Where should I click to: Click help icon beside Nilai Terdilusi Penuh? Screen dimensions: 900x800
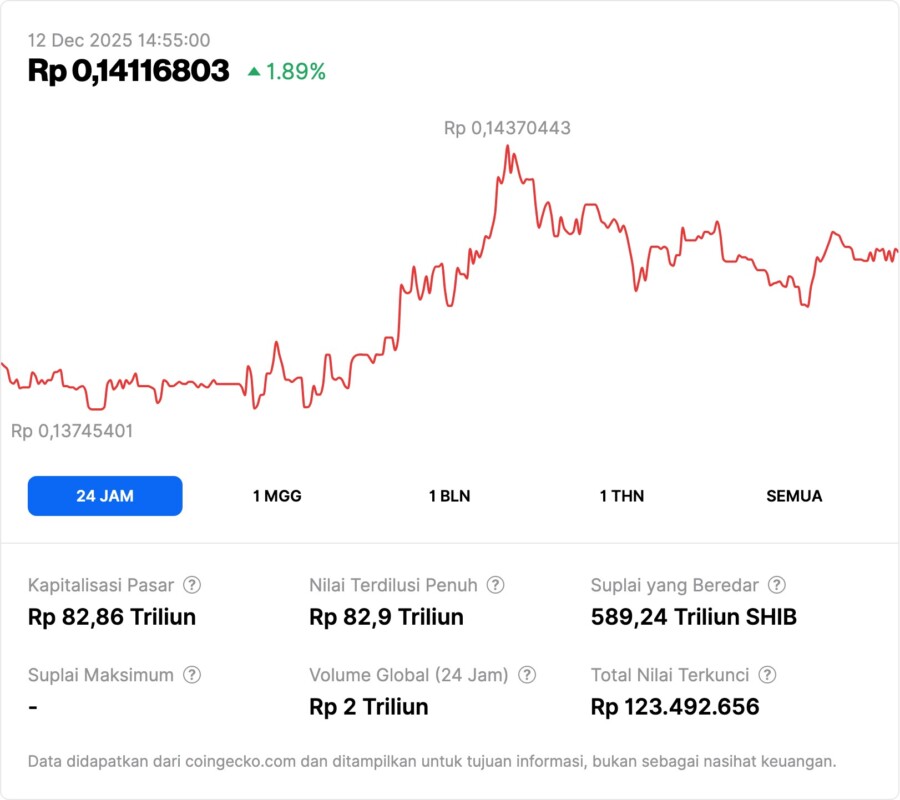[495, 585]
